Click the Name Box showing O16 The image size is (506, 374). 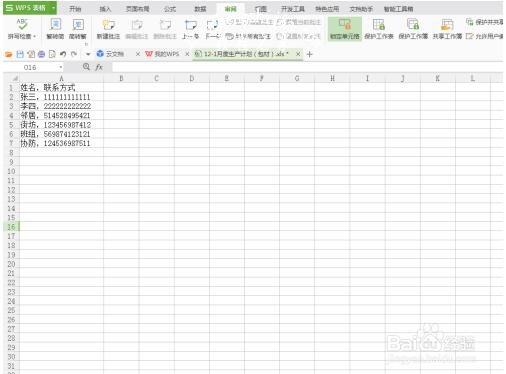click(x=30, y=67)
